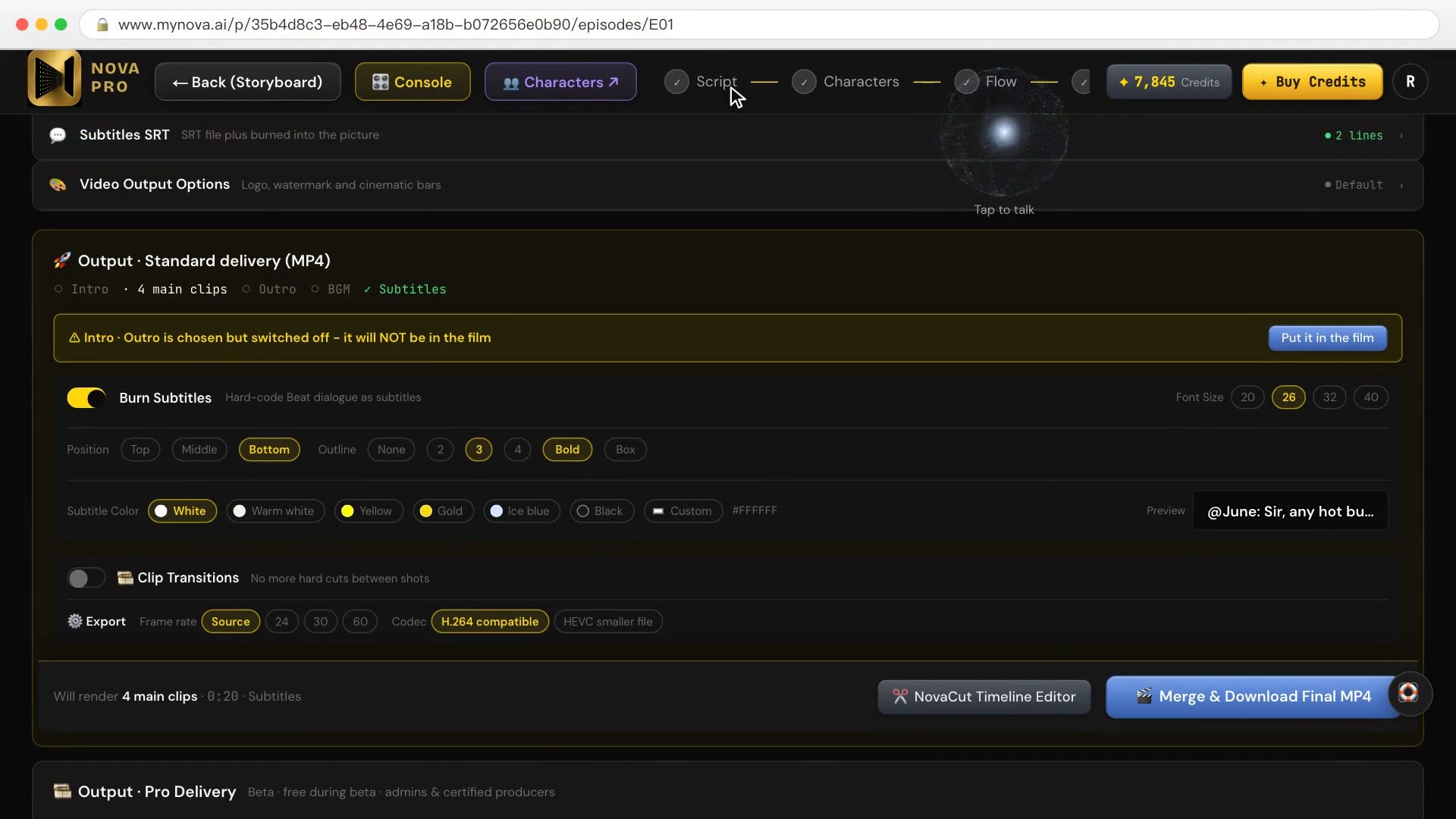The height and width of the screenshot is (819, 1456).
Task: Click the Script step checkmark icon
Action: click(x=676, y=82)
